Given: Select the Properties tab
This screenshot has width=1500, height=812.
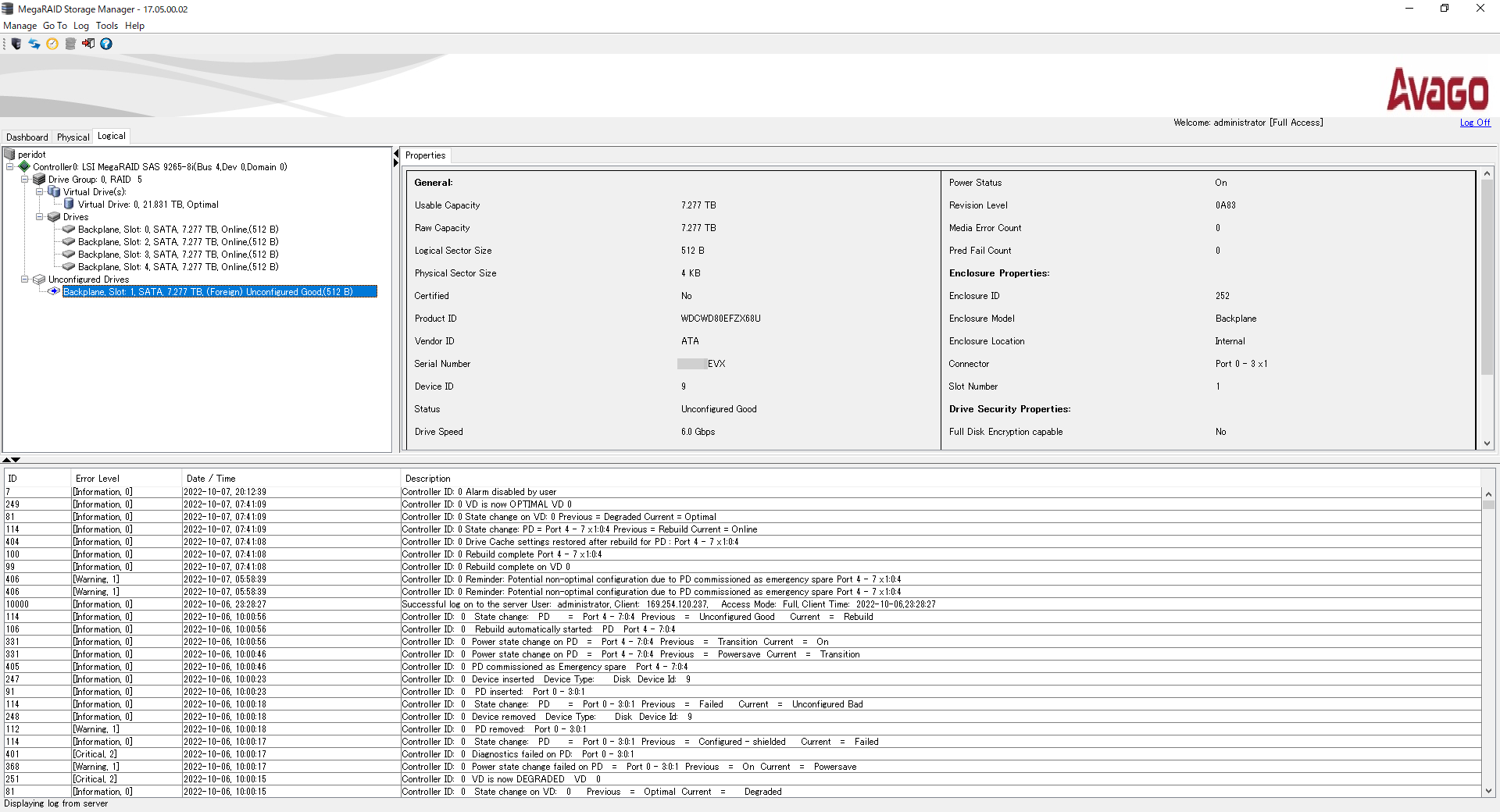Looking at the screenshot, I should [426, 155].
